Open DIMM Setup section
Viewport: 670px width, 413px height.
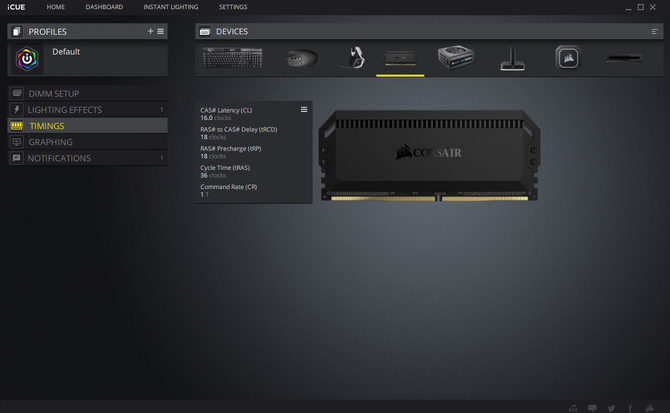tap(88, 94)
